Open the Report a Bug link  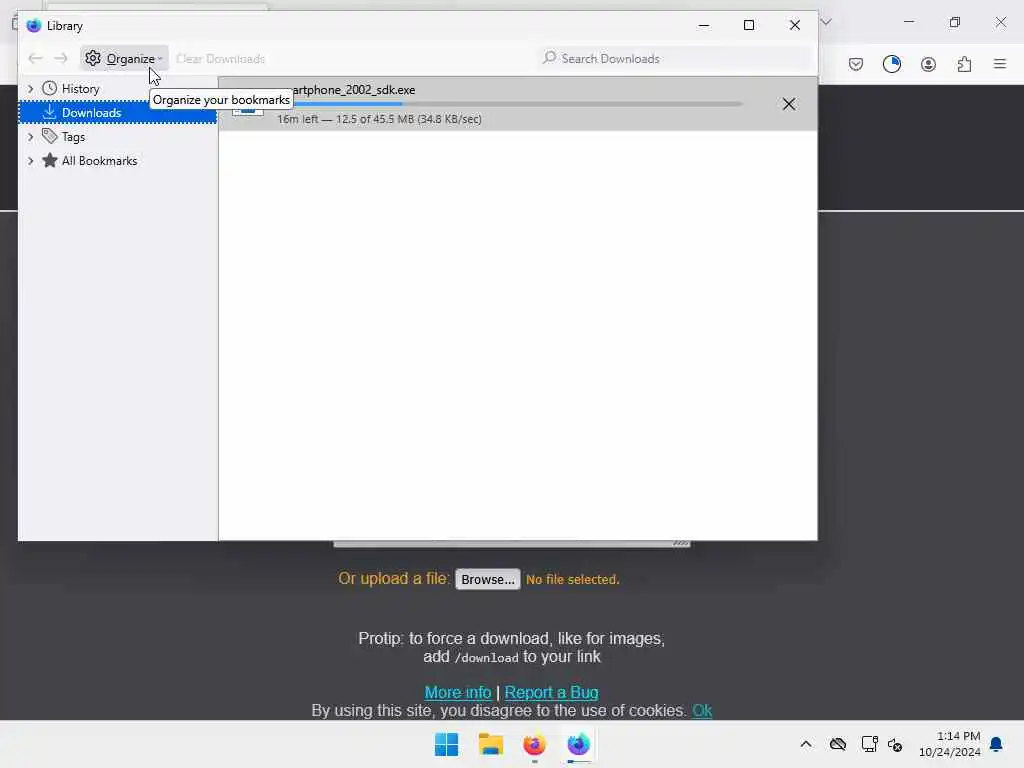(551, 692)
